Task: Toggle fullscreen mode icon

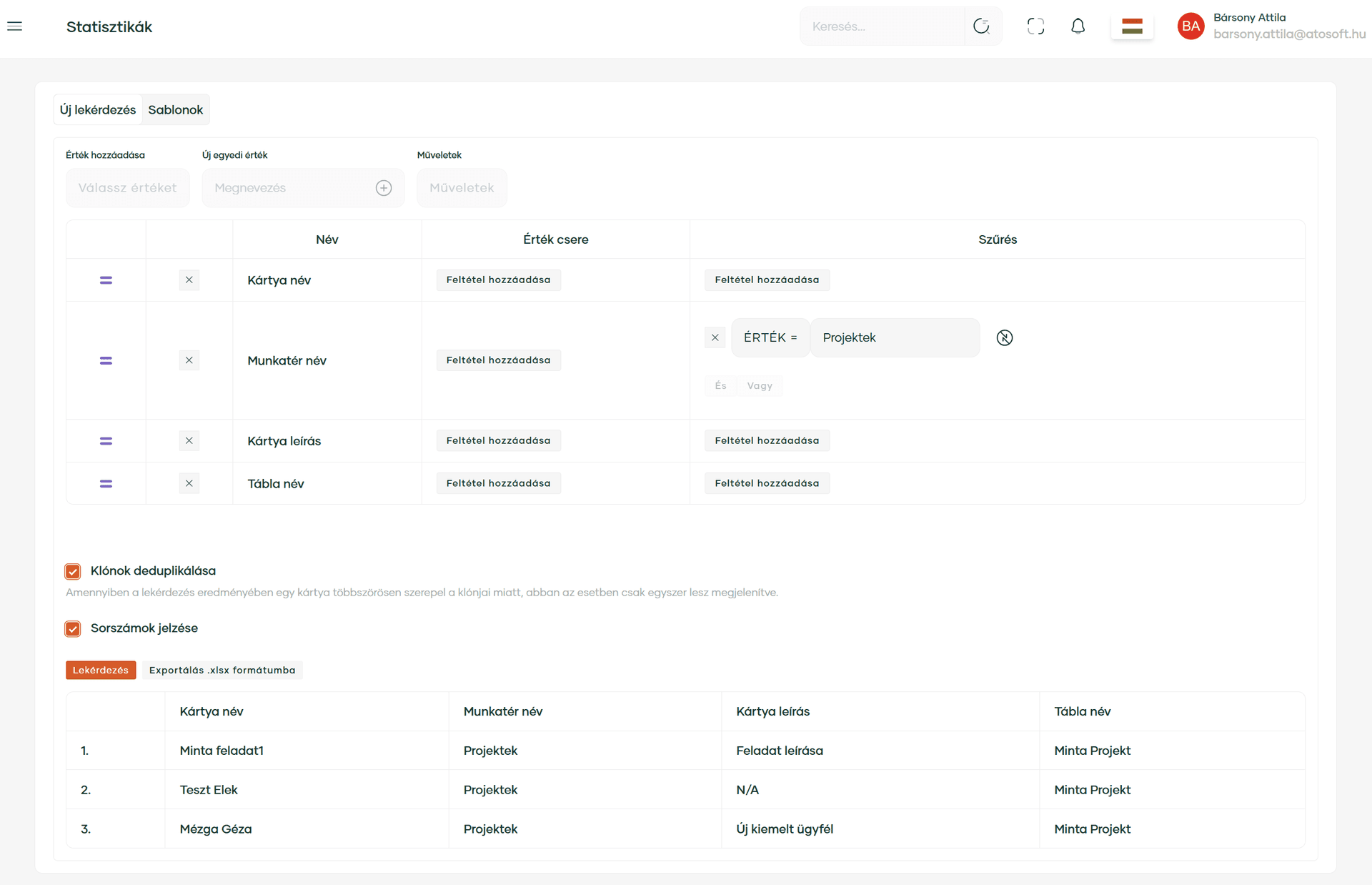Action: point(1035,26)
